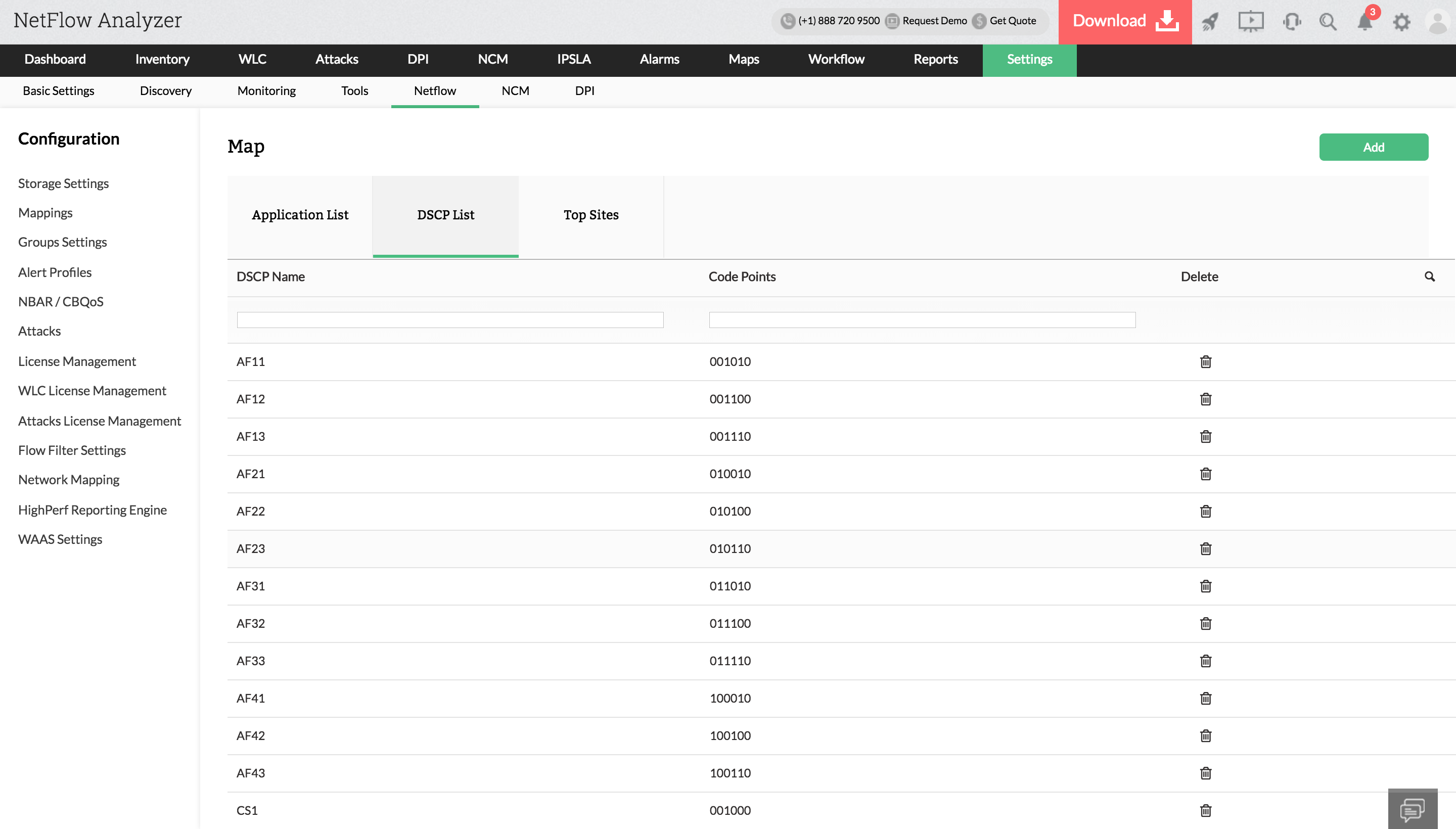This screenshot has width=1456, height=829.
Task: Toggle table search magnifier in header
Action: (x=1429, y=276)
